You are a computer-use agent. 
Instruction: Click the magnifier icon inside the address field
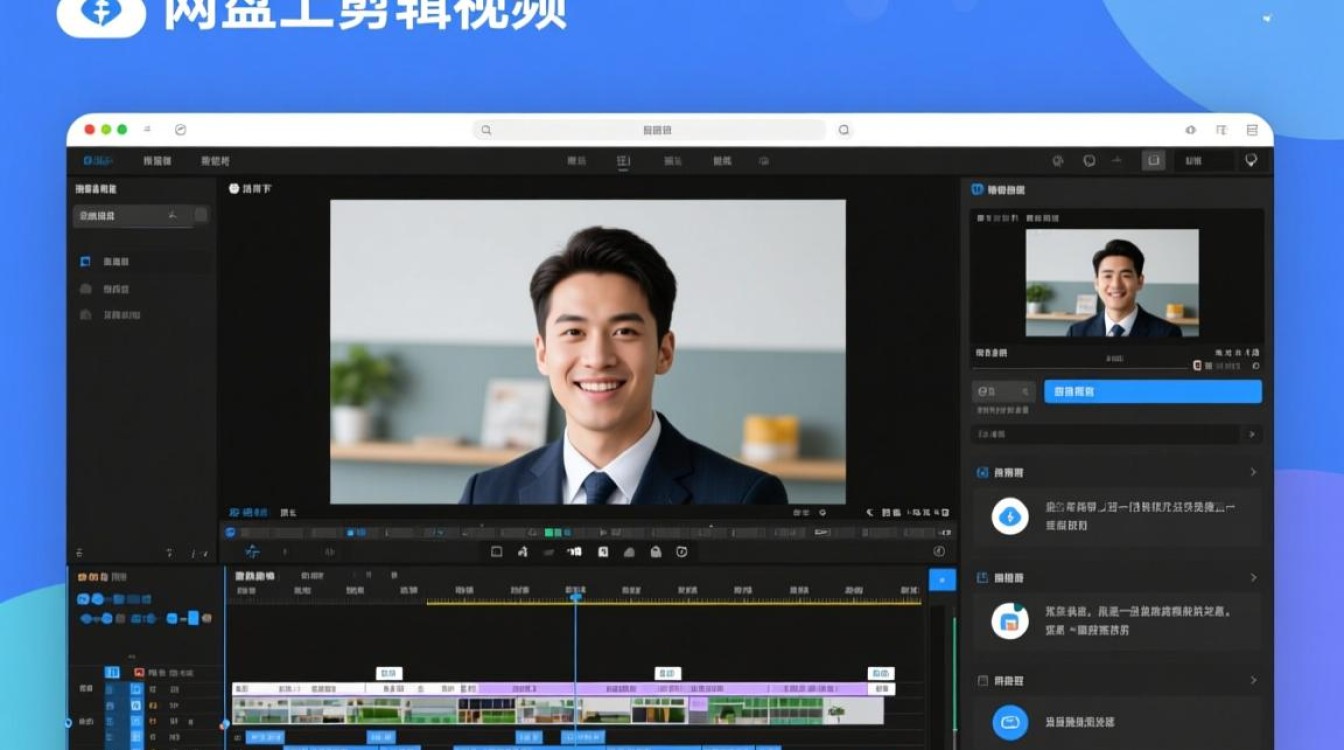486,130
